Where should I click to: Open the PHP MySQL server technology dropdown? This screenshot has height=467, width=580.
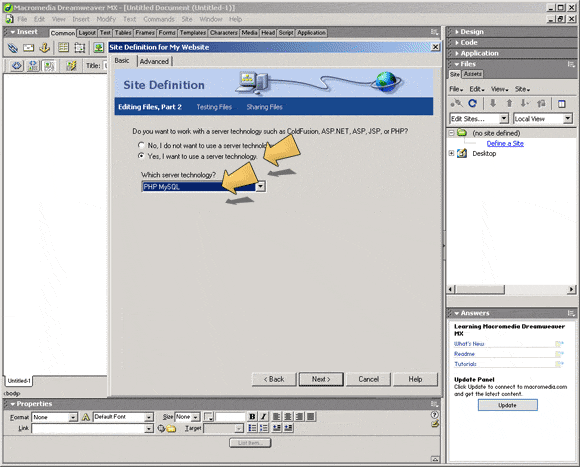pos(260,186)
